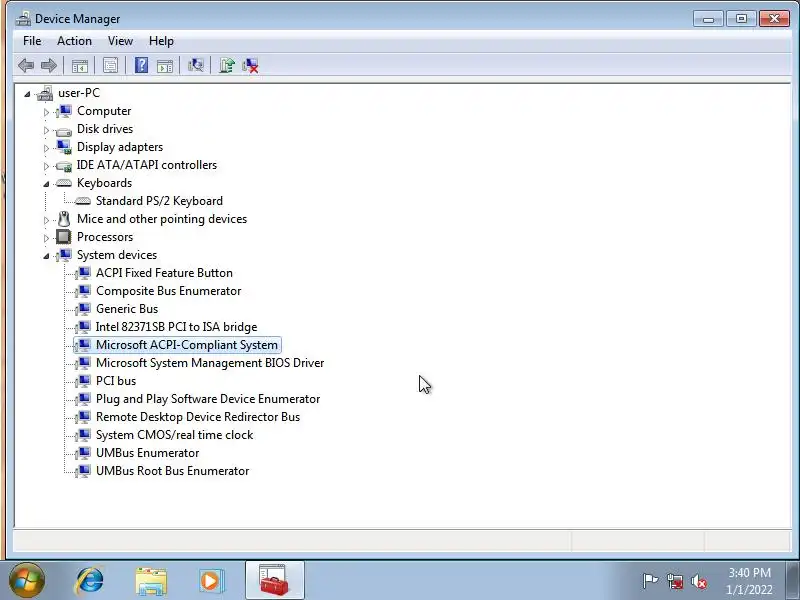The image size is (800, 600).
Task: Click Scan for hardware changes icon
Action: point(195,65)
